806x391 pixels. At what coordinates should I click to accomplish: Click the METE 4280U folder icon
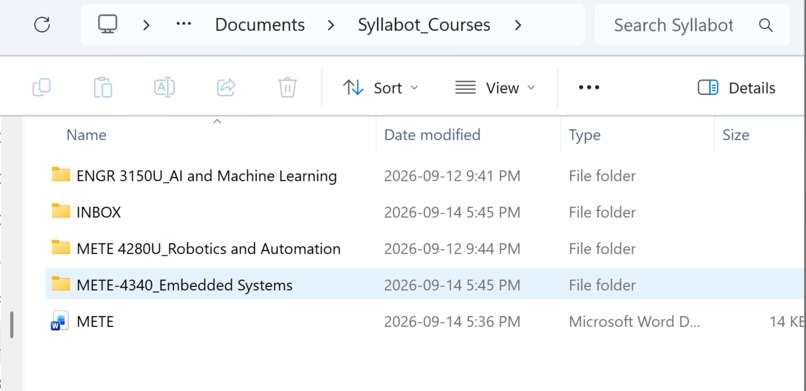point(61,248)
